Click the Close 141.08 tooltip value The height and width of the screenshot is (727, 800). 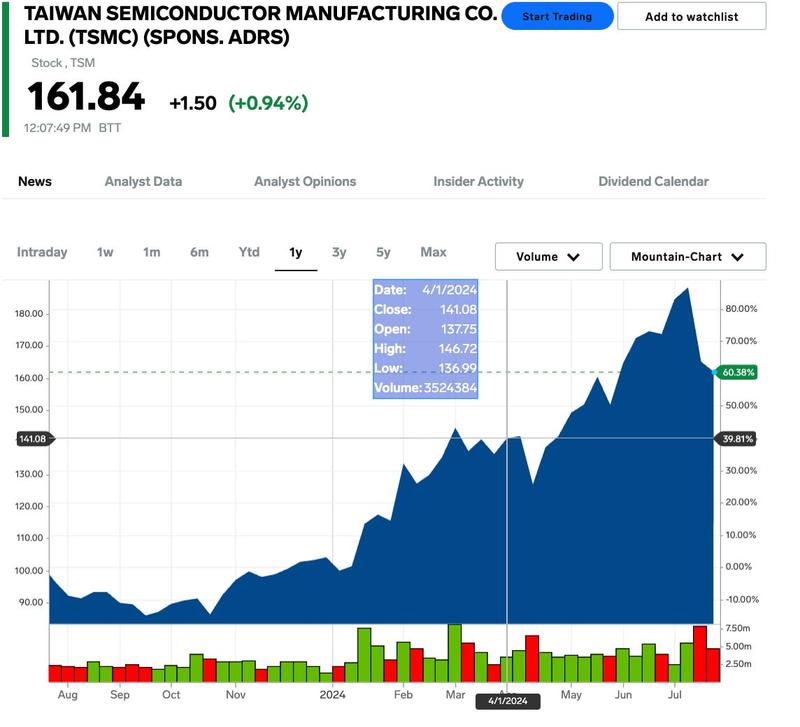pyautogui.click(x=459, y=310)
